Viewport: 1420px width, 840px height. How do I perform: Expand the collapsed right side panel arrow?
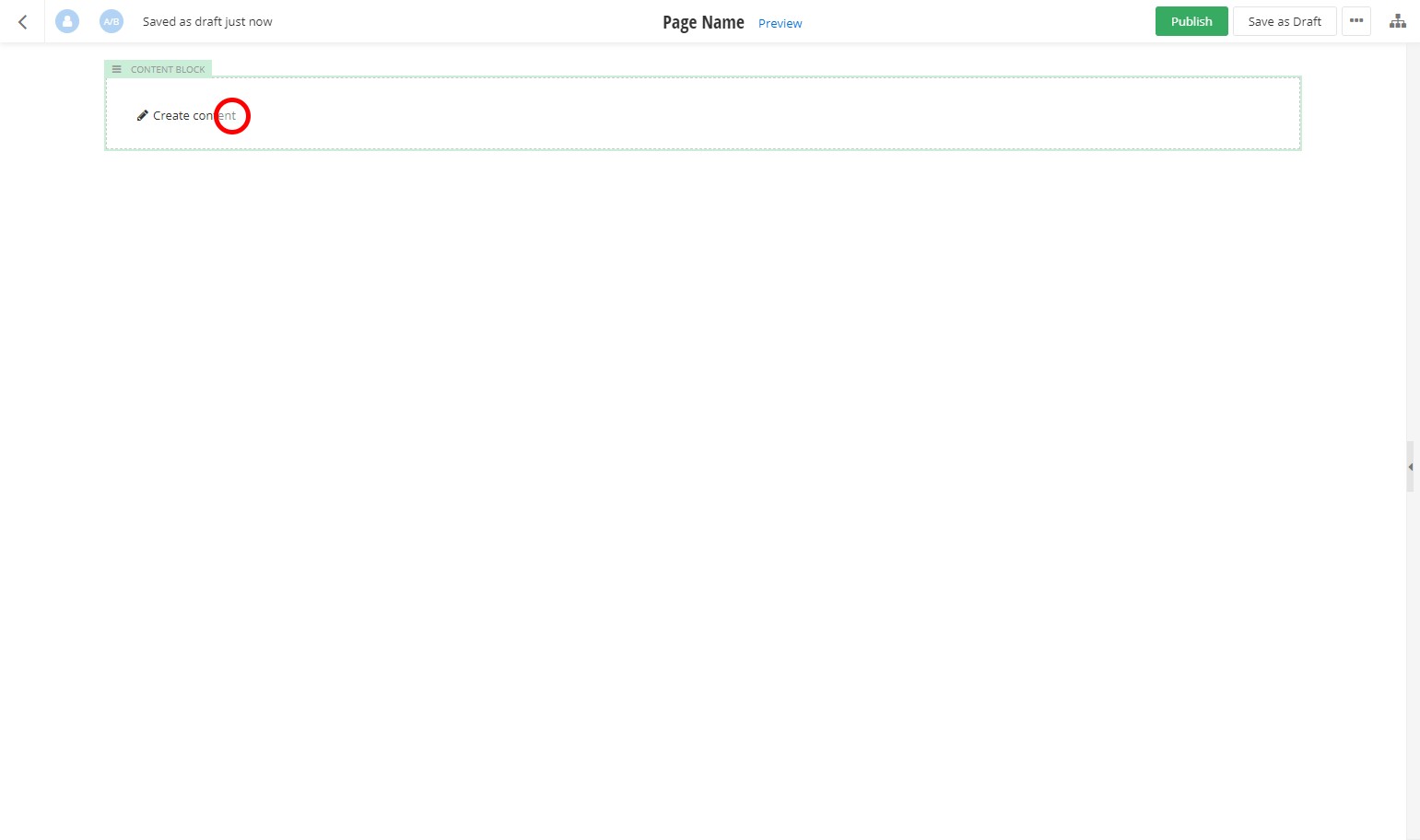pyautogui.click(x=1410, y=467)
